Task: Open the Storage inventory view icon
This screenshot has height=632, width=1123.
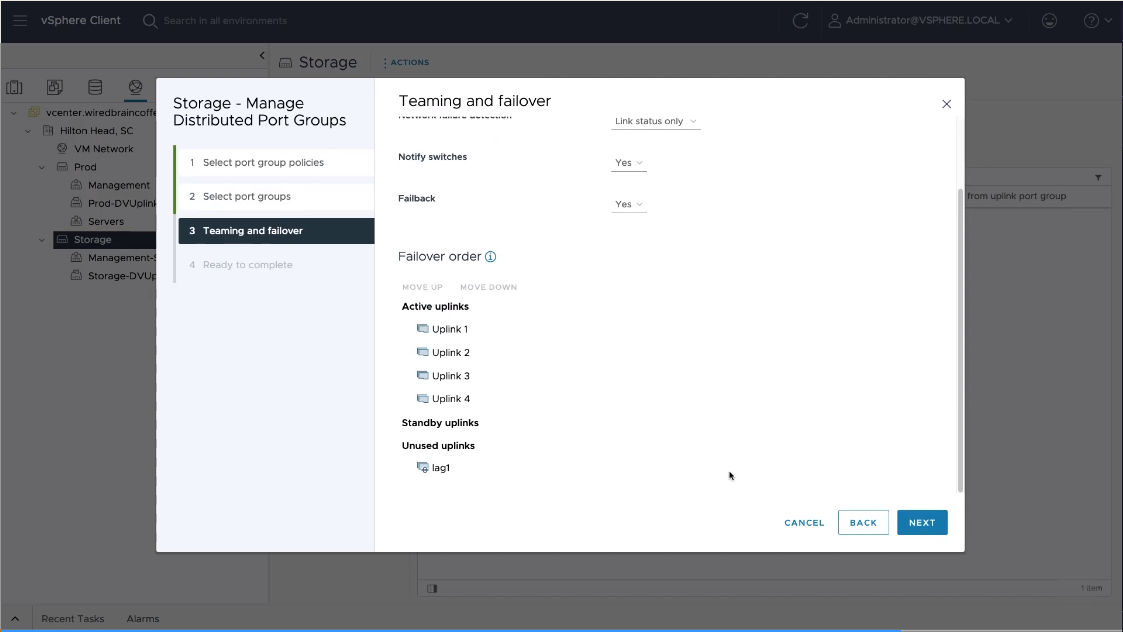Action: (x=95, y=88)
